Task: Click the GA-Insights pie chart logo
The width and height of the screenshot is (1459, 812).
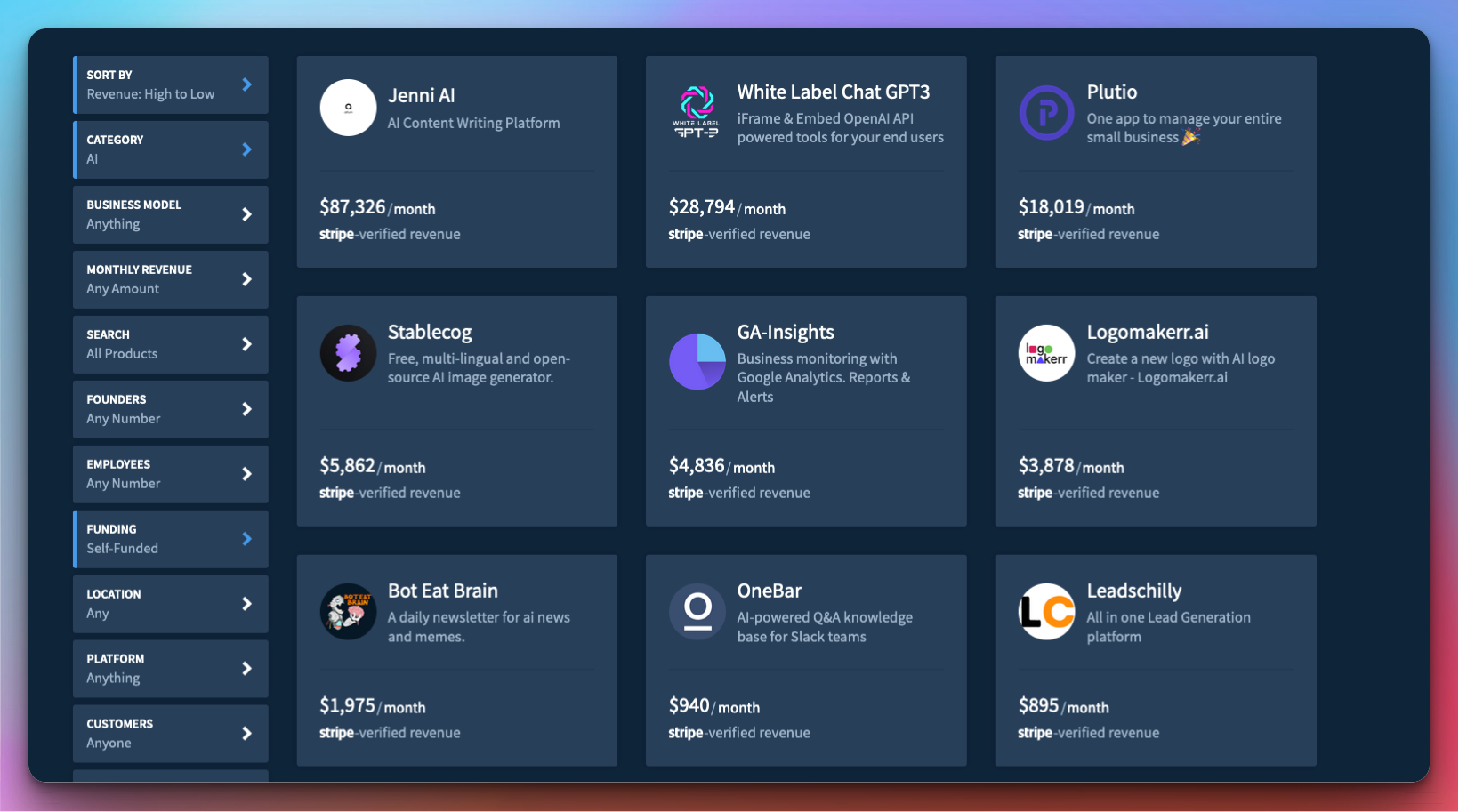Action: tap(697, 362)
